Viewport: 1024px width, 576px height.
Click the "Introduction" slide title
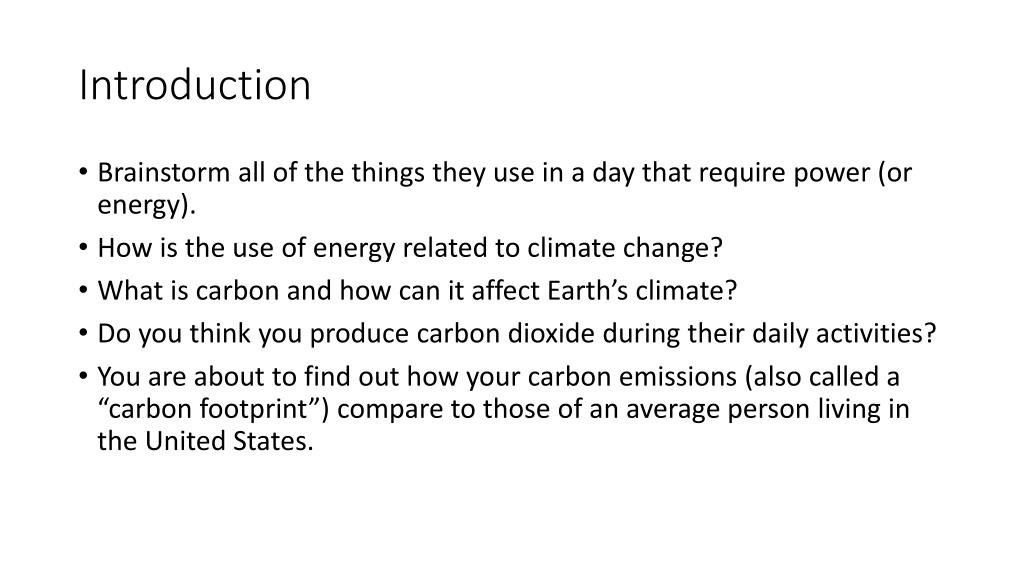[195, 85]
